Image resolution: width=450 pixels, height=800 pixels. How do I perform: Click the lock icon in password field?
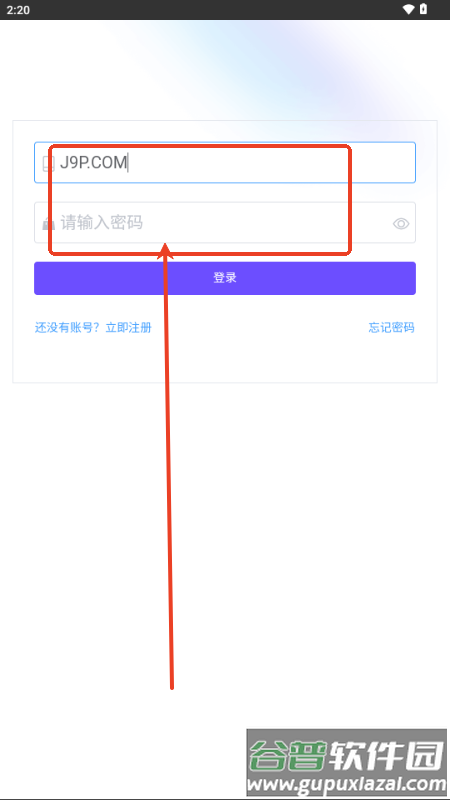pos(48,223)
